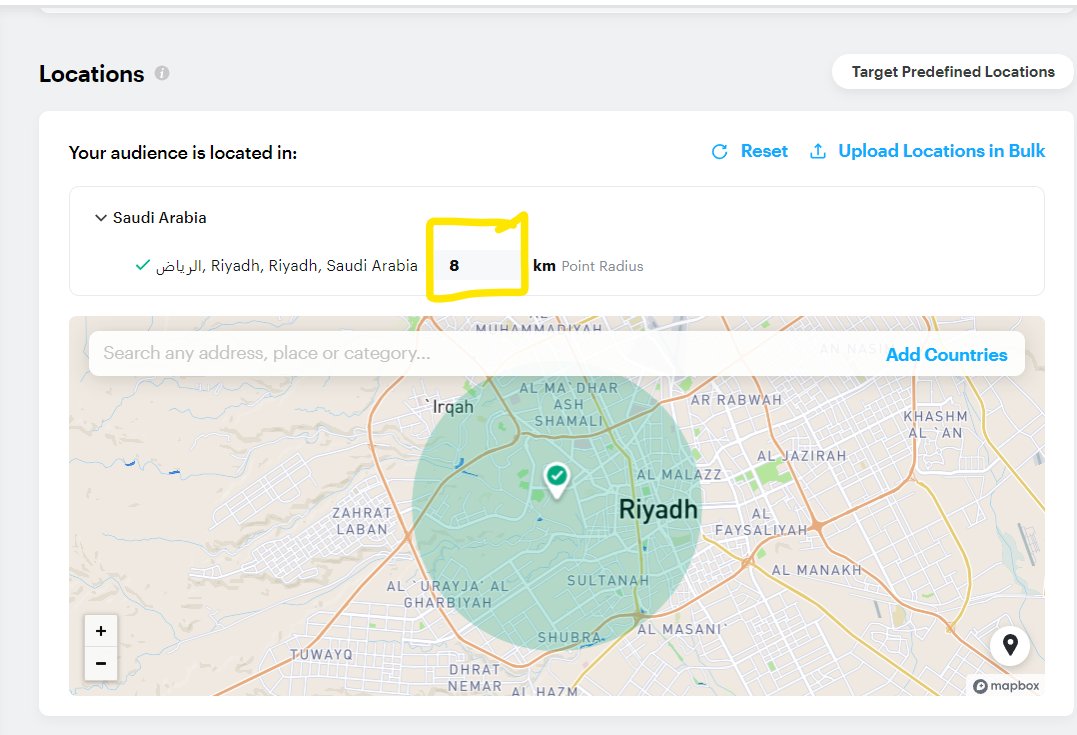
Task: Click the upload arrow icon
Action: pyautogui.click(x=817, y=151)
